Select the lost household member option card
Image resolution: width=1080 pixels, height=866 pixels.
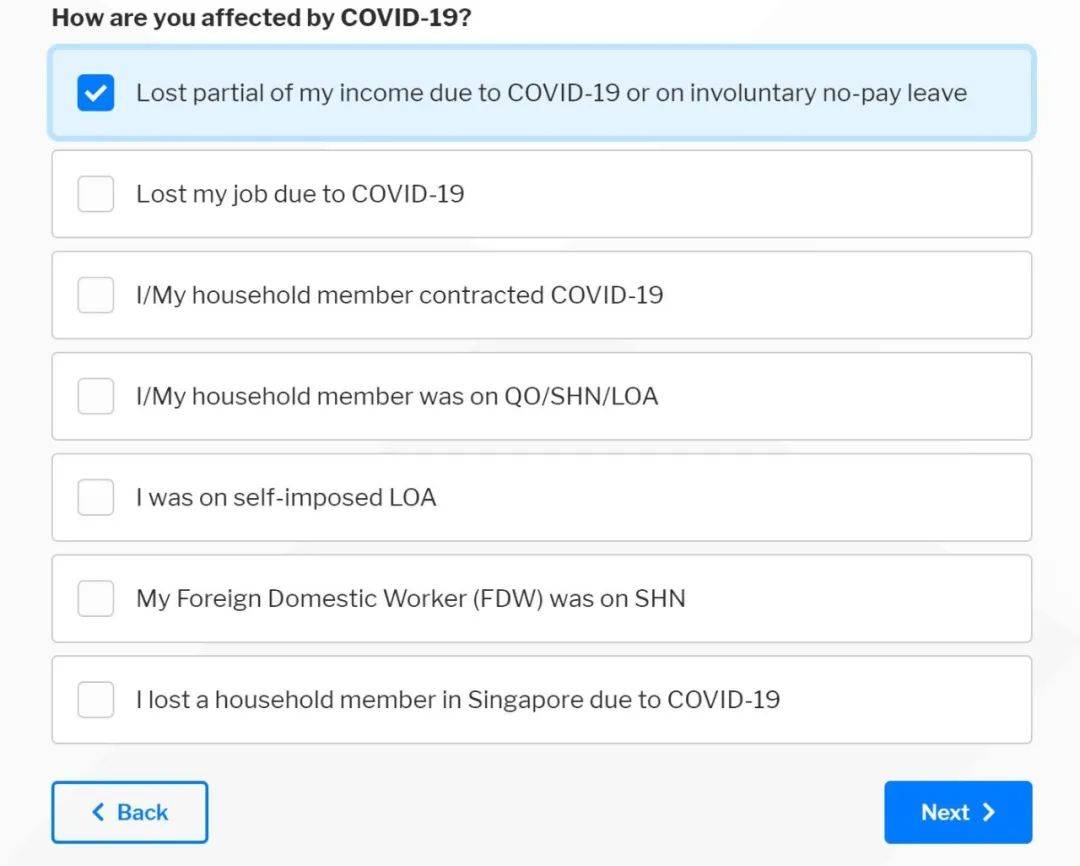(x=540, y=699)
